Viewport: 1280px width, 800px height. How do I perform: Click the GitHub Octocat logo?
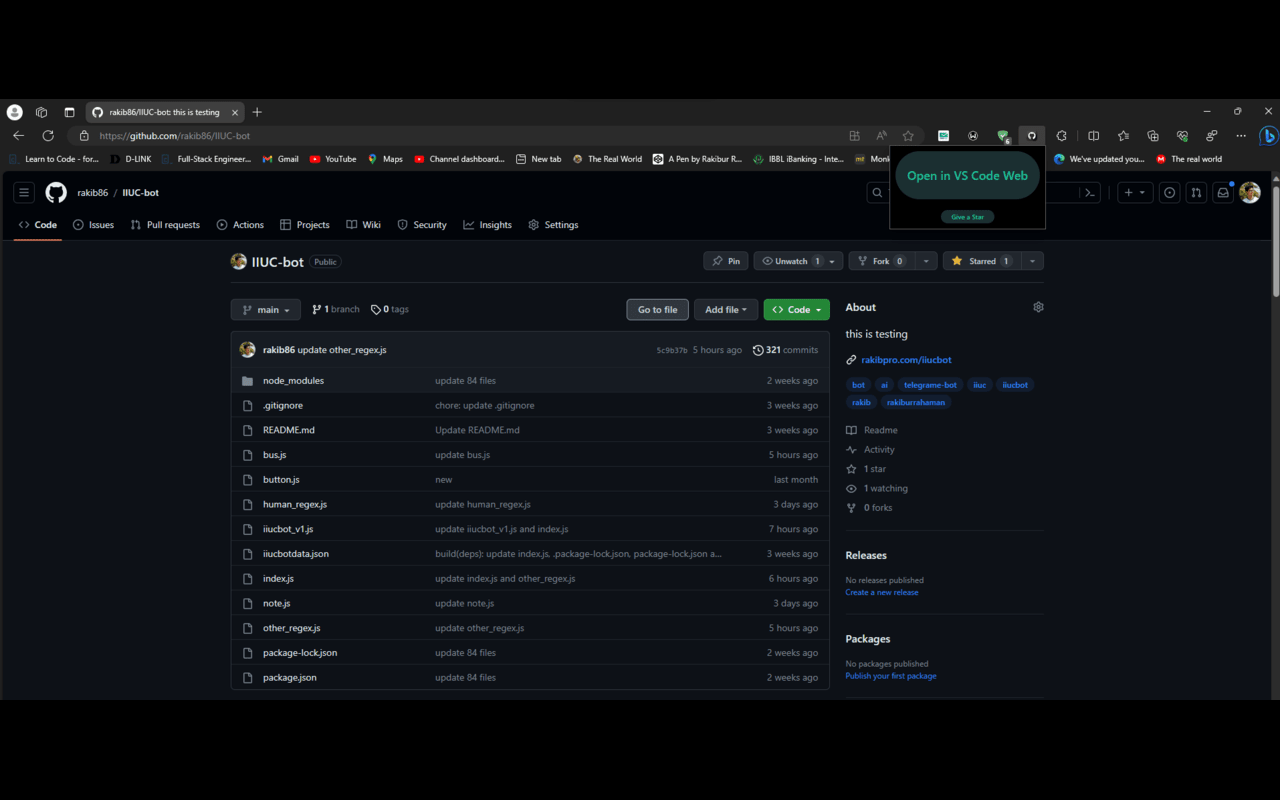point(56,192)
